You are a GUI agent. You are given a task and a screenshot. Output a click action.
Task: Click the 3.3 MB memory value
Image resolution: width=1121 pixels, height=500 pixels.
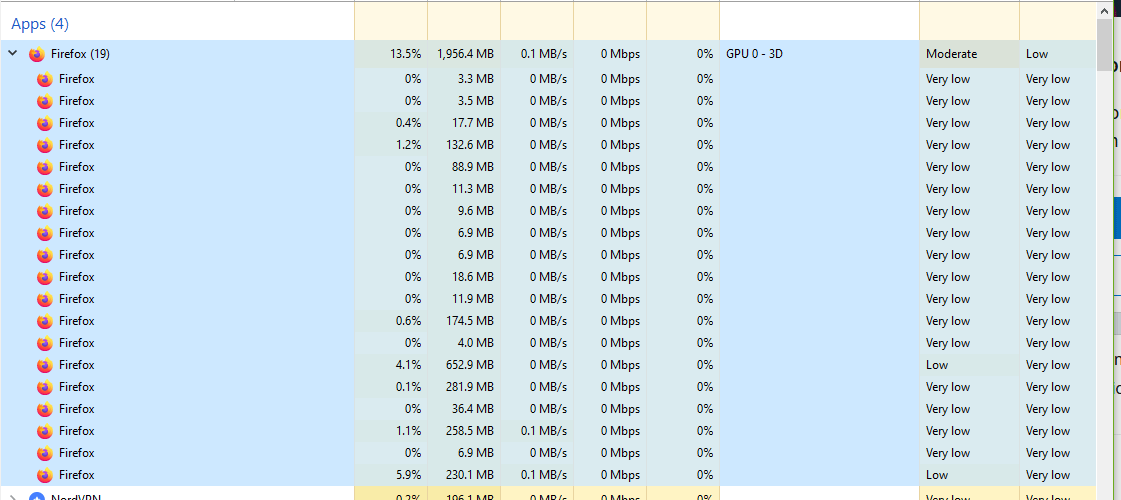tap(475, 79)
